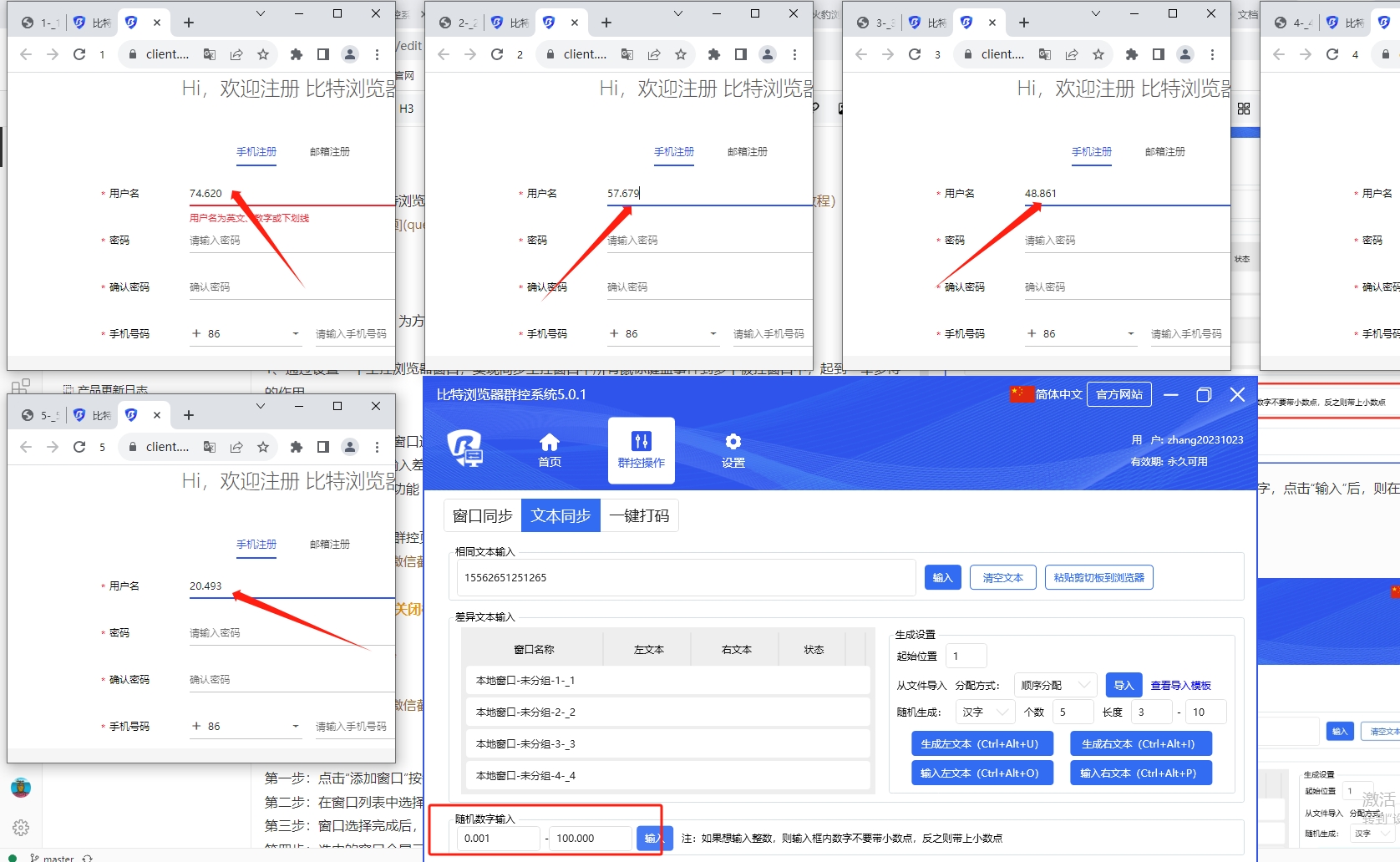
Task: Toggle the side panel icon in window 2
Action: [741, 54]
